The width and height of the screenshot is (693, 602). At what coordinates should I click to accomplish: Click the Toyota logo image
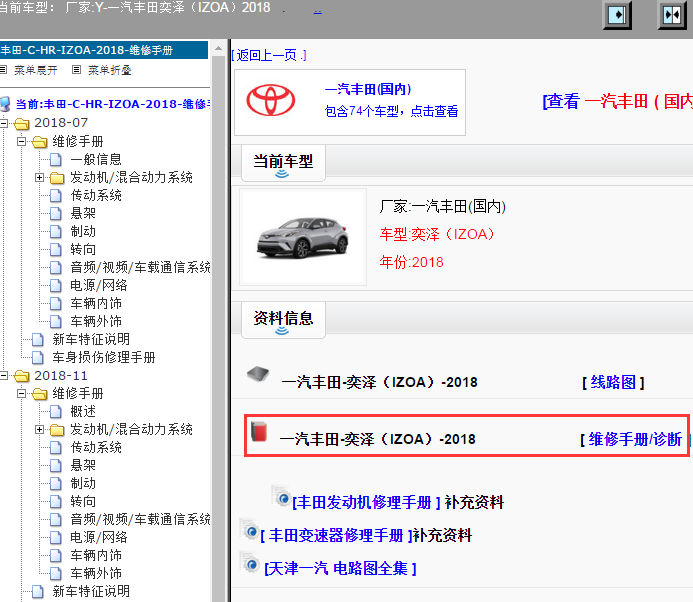click(x=270, y=100)
